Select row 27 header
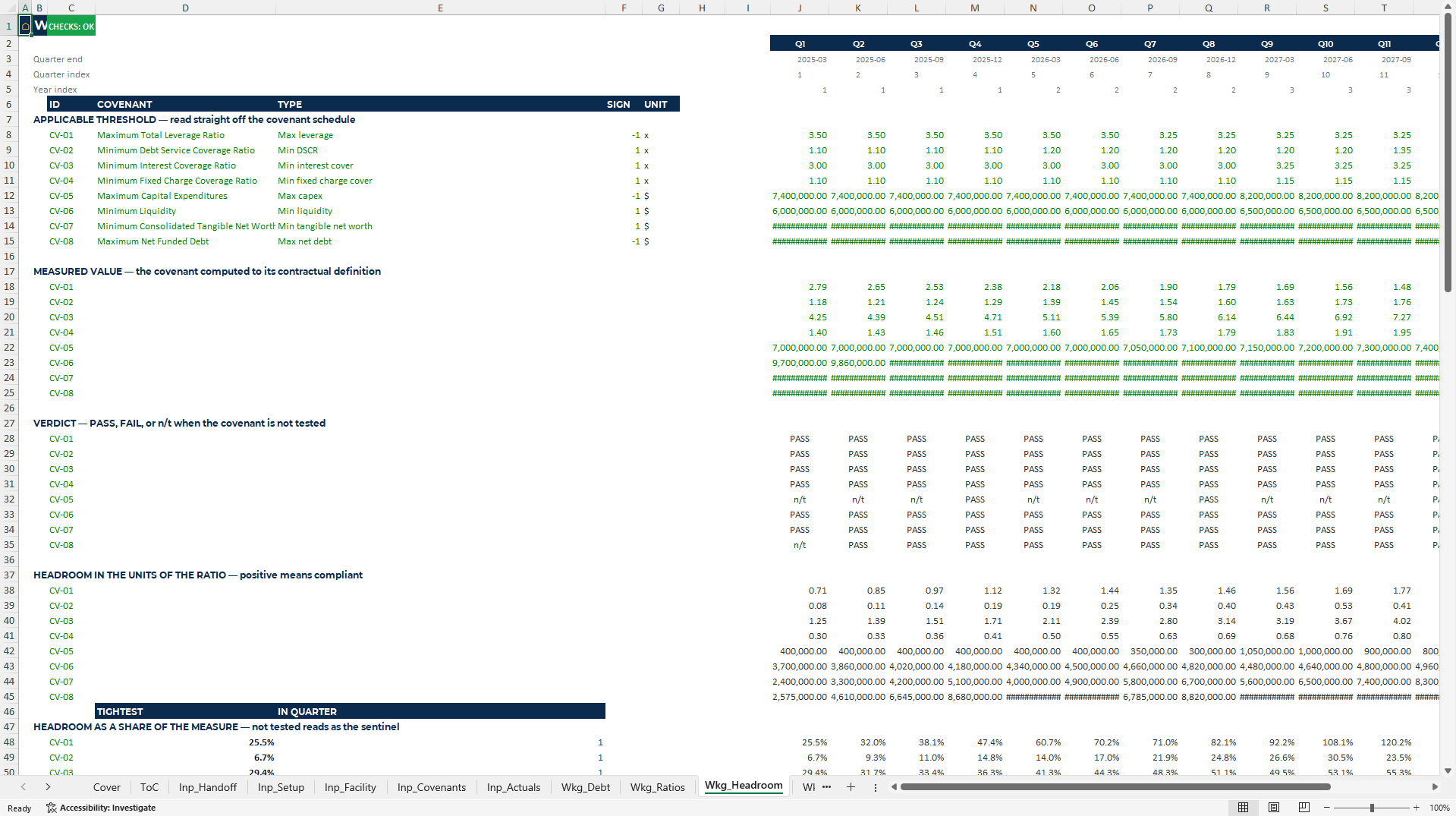The width and height of the screenshot is (1456, 816). tap(9, 423)
